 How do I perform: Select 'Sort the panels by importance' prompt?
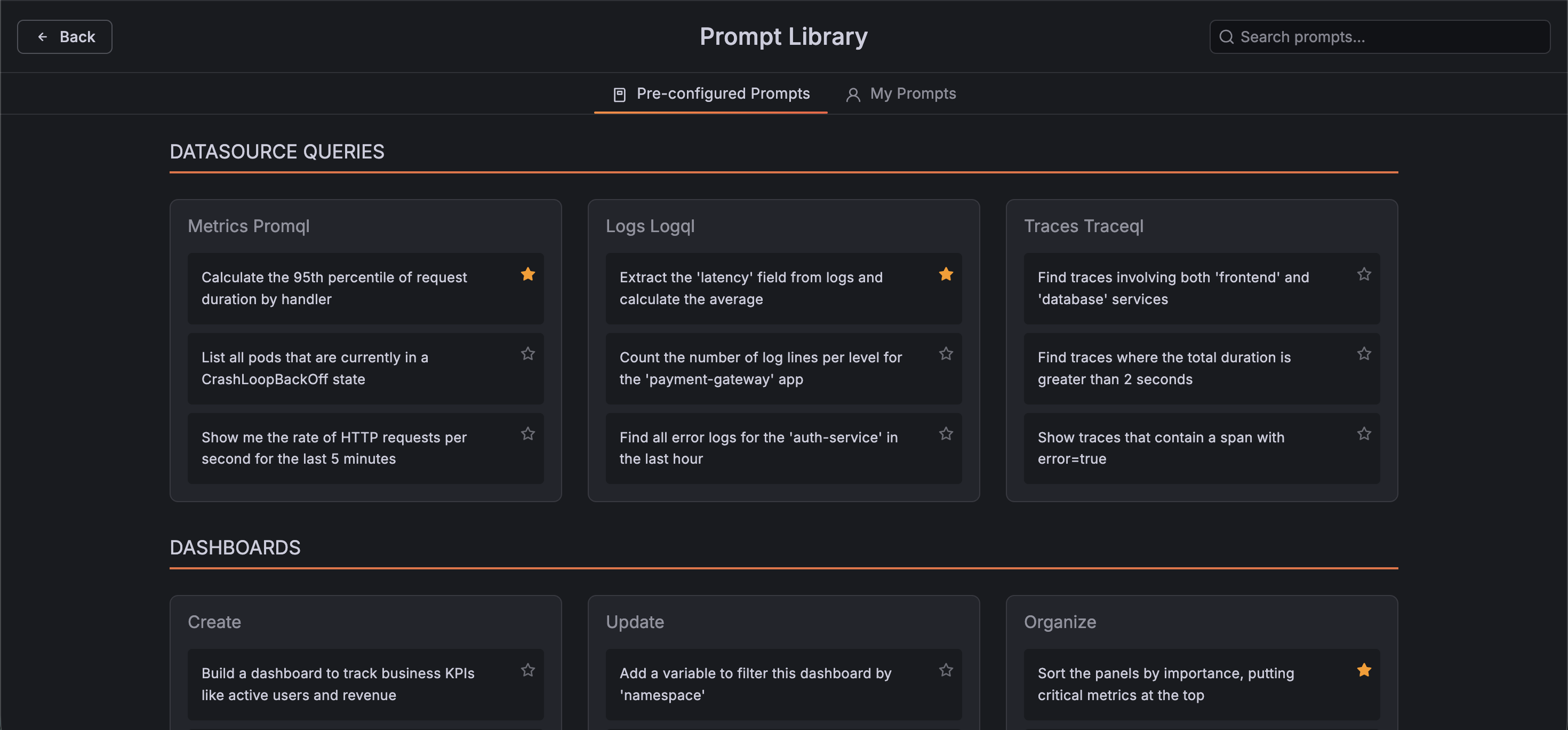click(x=1202, y=684)
